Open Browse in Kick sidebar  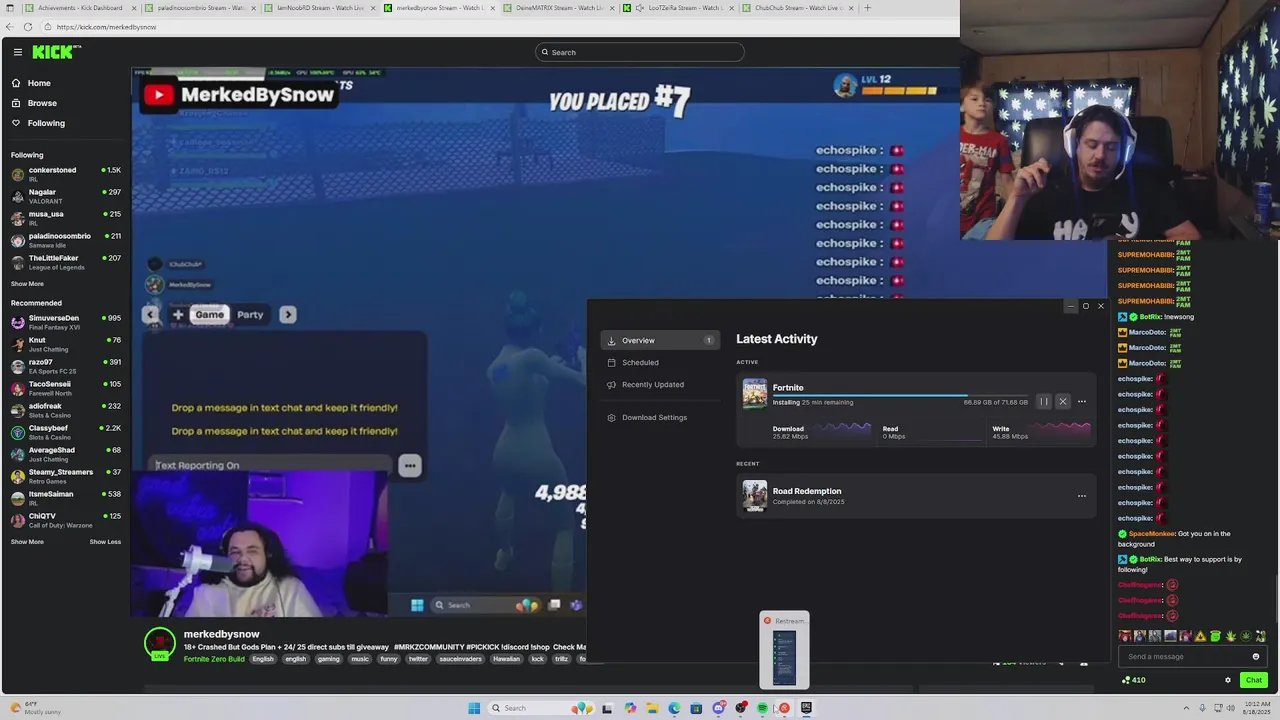click(42, 103)
